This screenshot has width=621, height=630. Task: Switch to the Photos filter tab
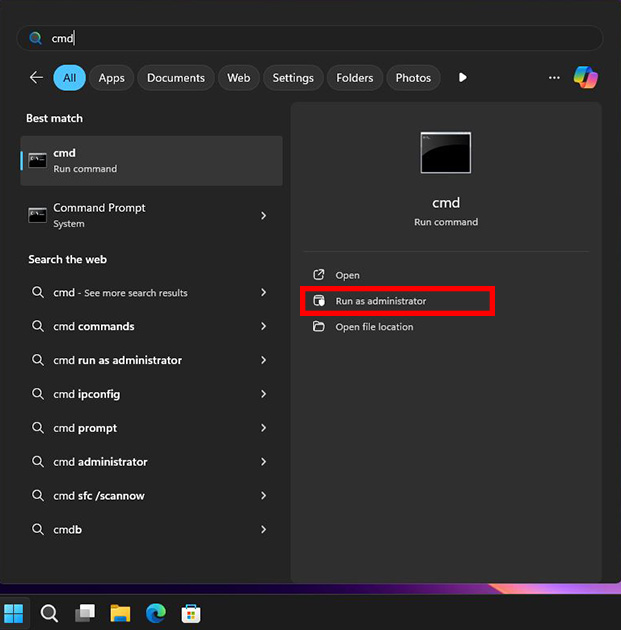[413, 78]
